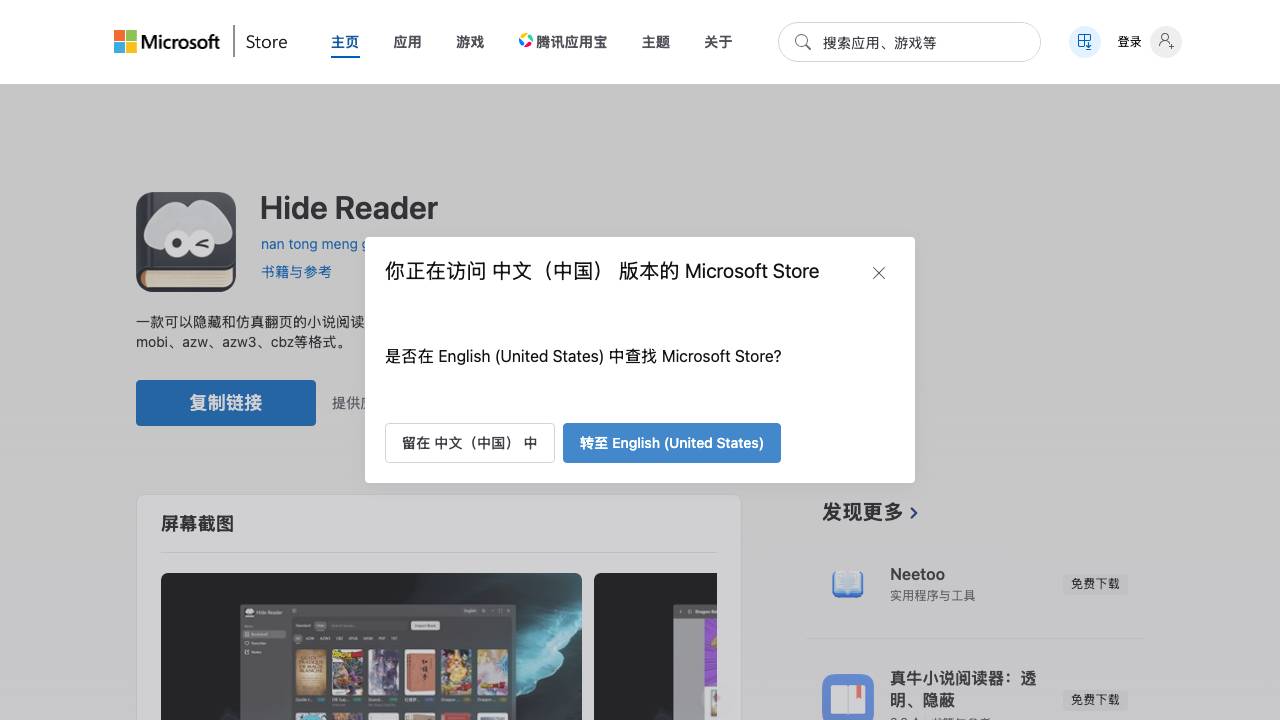Image resolution: width=1280 pixels, height=720 pixels.
Task: Choose 留在 中文（中国）中 button
Action: [470, 443]
